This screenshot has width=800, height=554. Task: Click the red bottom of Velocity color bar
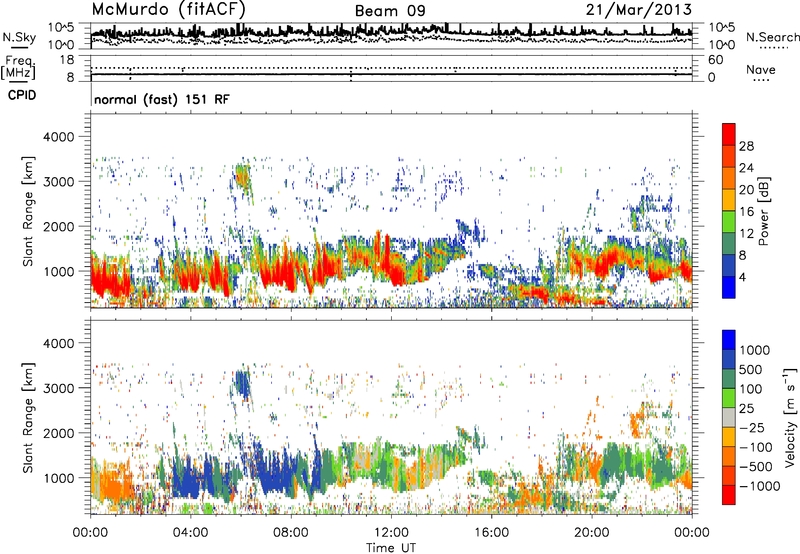point(729,495)
